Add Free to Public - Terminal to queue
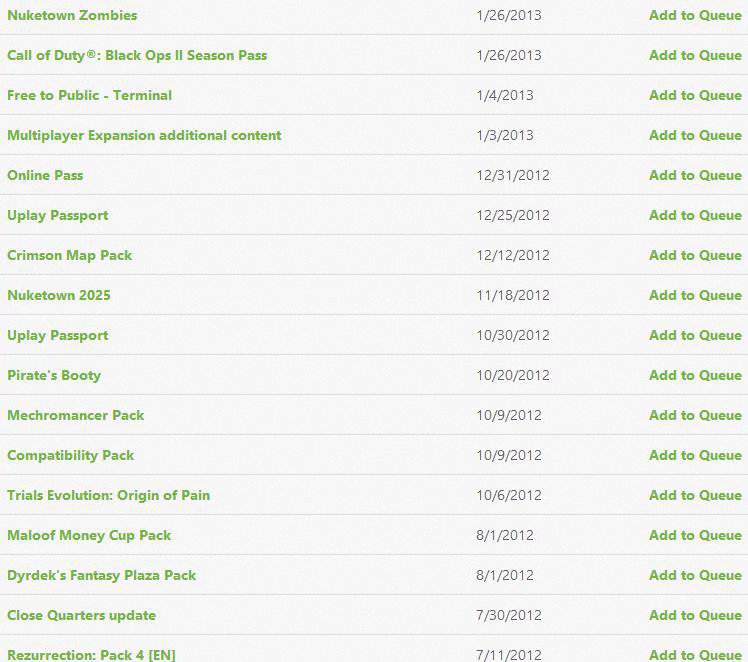The width and height of the screenshot is (748, 662). pos(695,95)
